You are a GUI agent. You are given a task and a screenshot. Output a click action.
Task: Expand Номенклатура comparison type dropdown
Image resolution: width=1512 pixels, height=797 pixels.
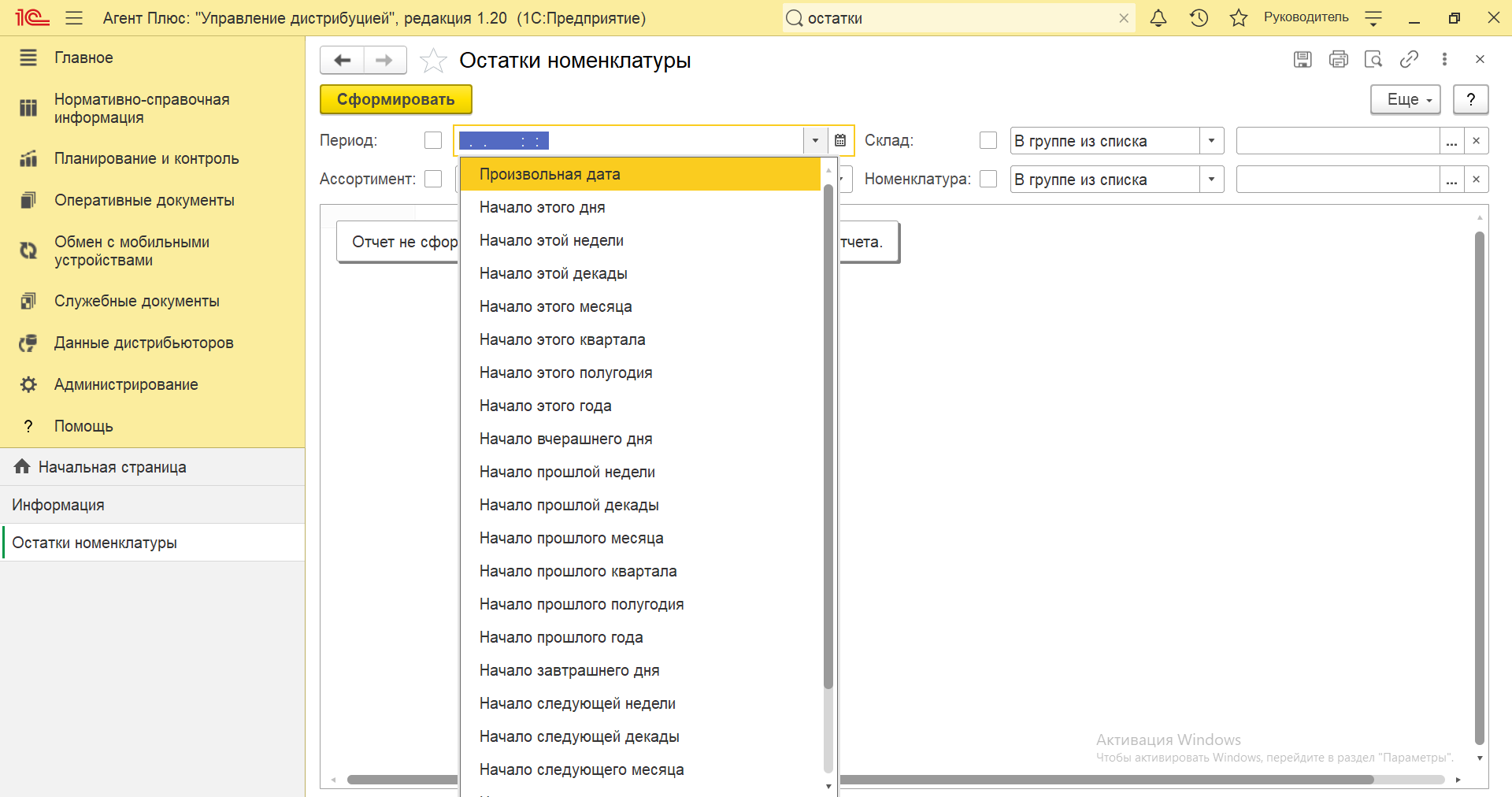[x=1211, y=180]
